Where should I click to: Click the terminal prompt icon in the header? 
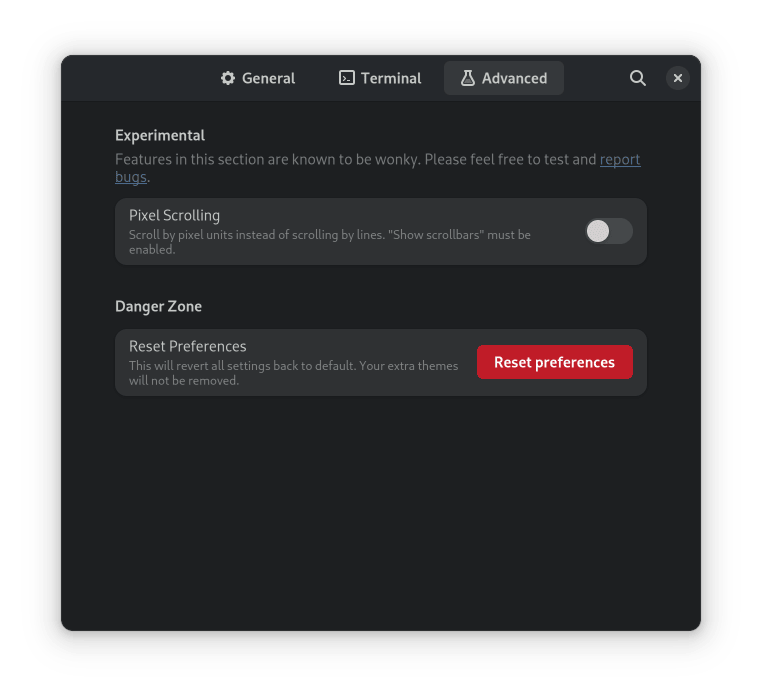click(x=347, y=78)
